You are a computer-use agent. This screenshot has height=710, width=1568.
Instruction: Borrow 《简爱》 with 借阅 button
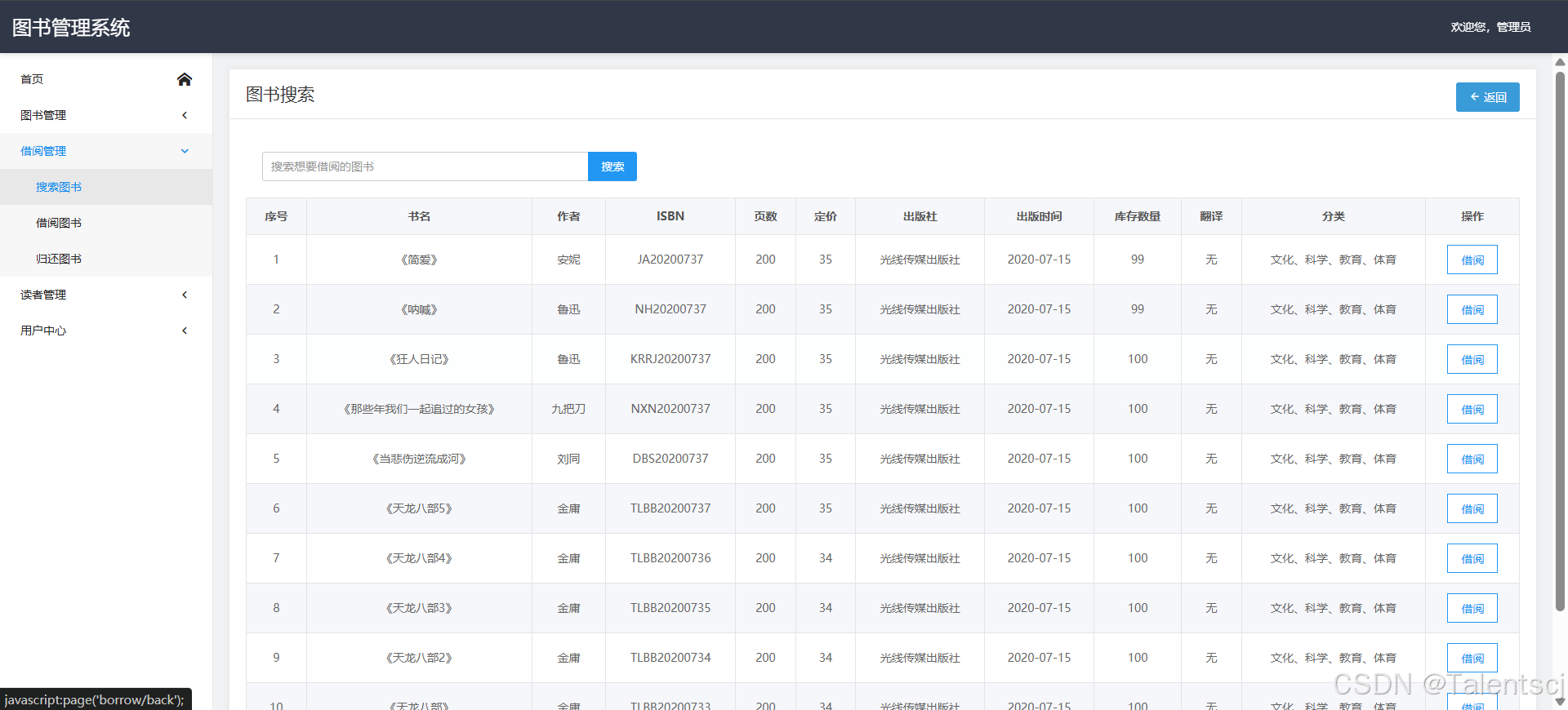tap(1472, 260)
